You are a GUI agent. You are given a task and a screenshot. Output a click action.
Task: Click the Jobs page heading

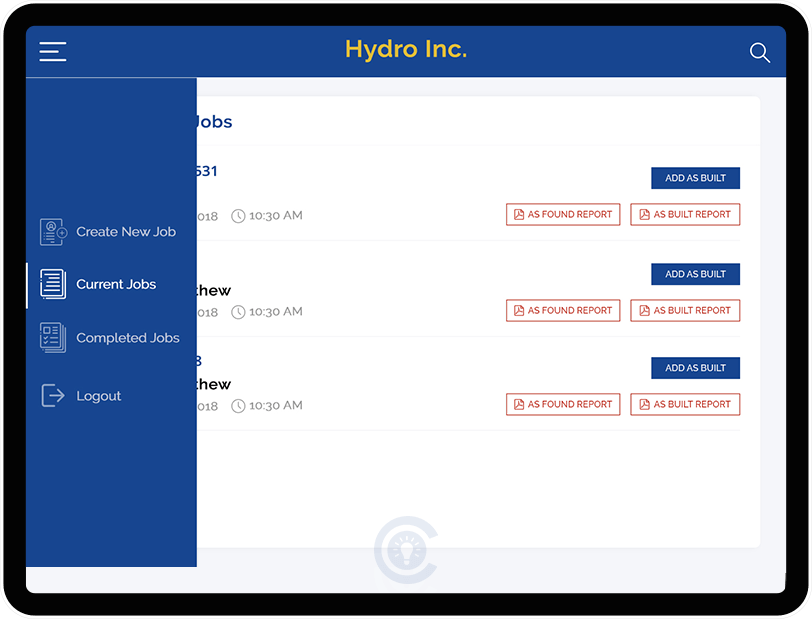(x=214, y=122)
